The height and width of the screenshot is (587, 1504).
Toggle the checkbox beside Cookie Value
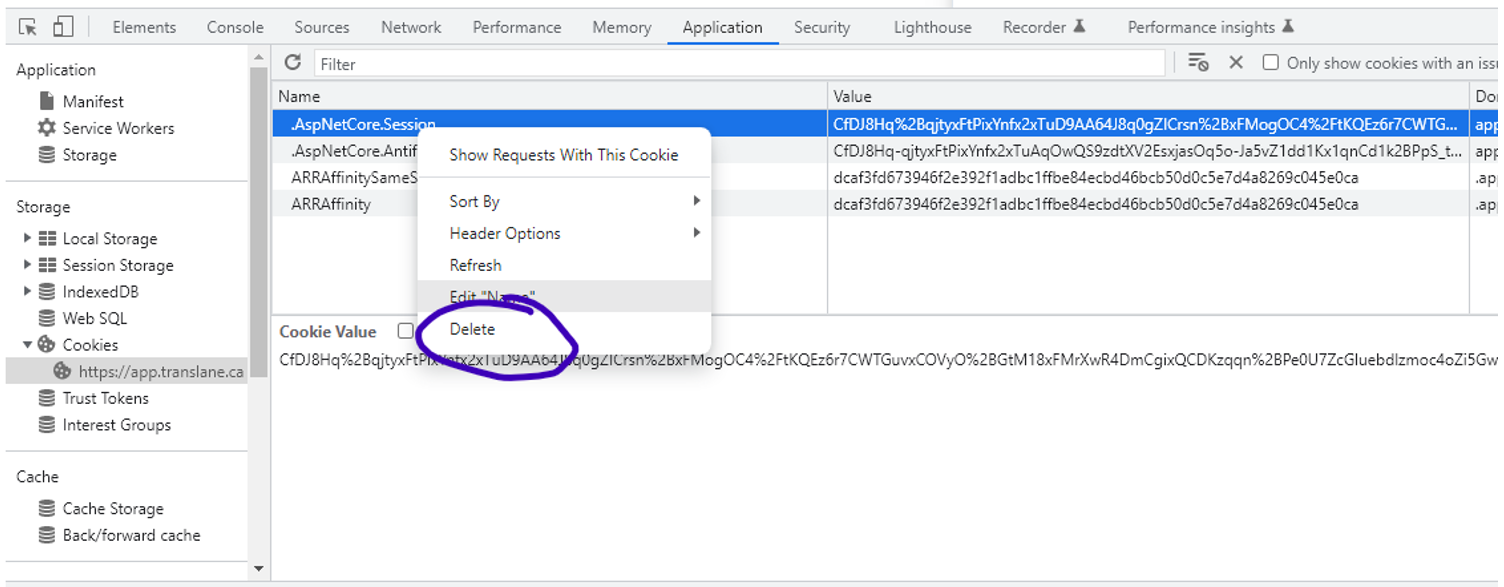(405, 331)
